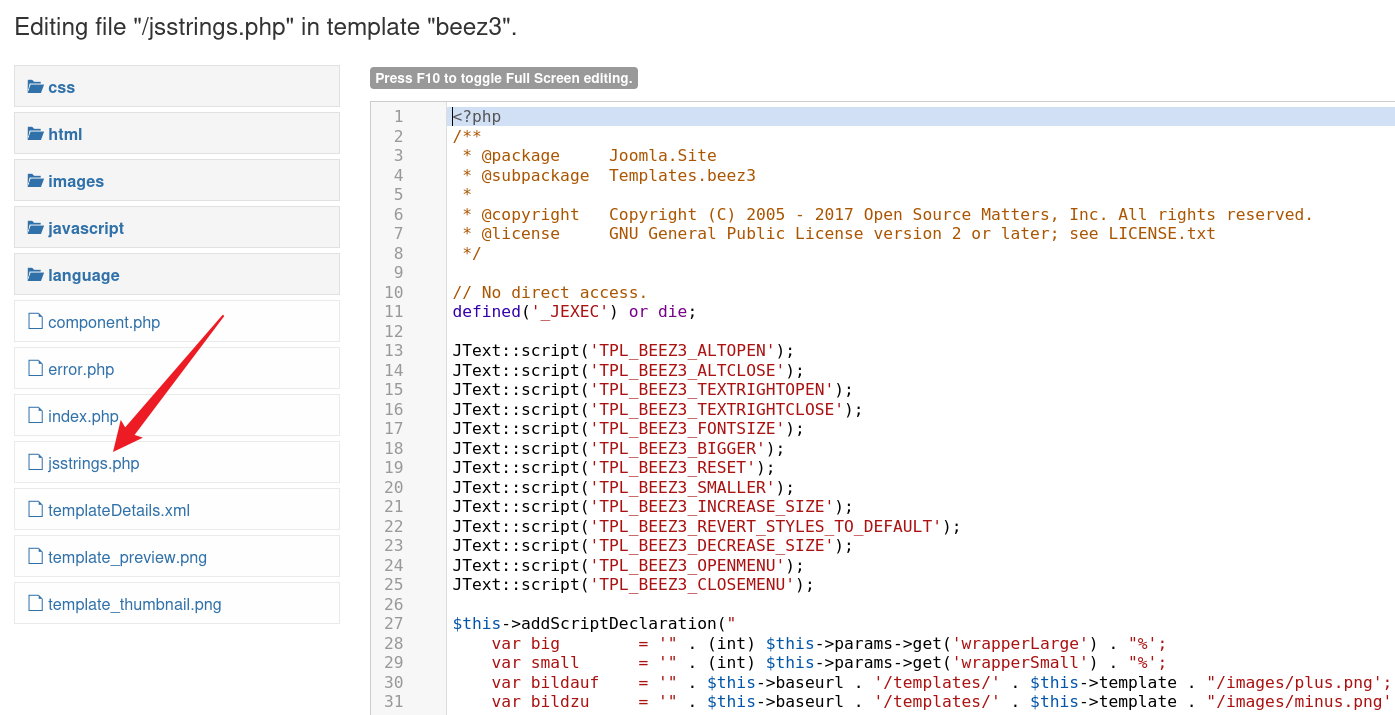This screenshot has width=1395, height=715.
Task: Select template_thumbnail.png from file list
Action: [x=135, y=604]
